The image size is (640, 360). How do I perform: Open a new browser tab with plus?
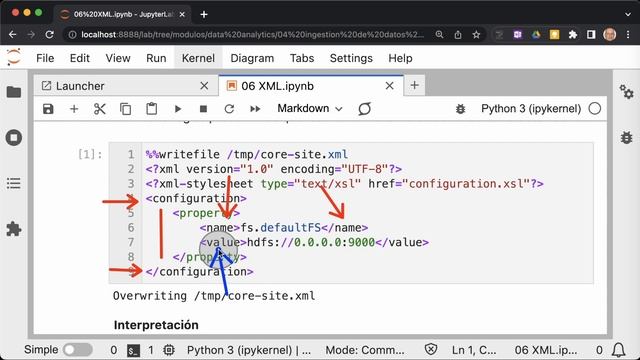(204, 15)
